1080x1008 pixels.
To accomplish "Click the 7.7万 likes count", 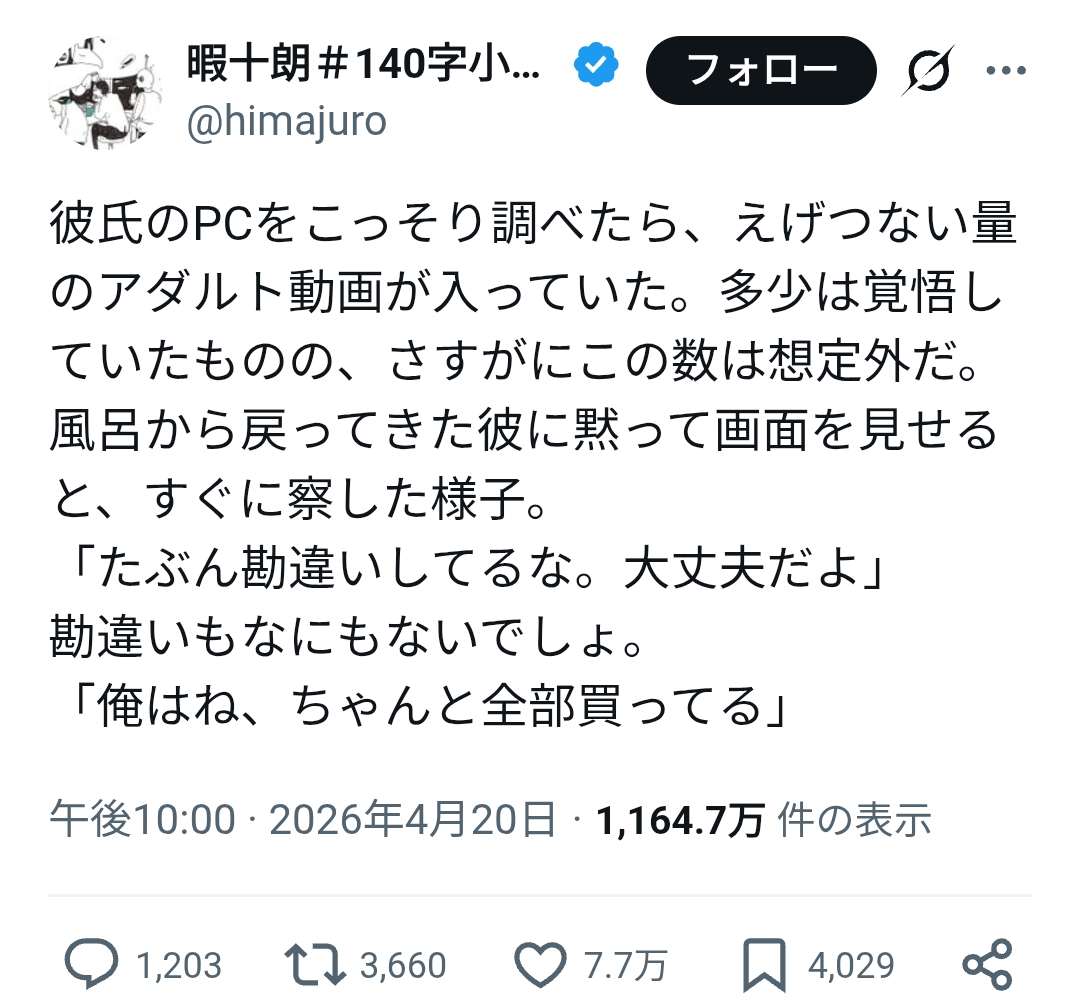I will pyautogui.click(x=623, y=965).
